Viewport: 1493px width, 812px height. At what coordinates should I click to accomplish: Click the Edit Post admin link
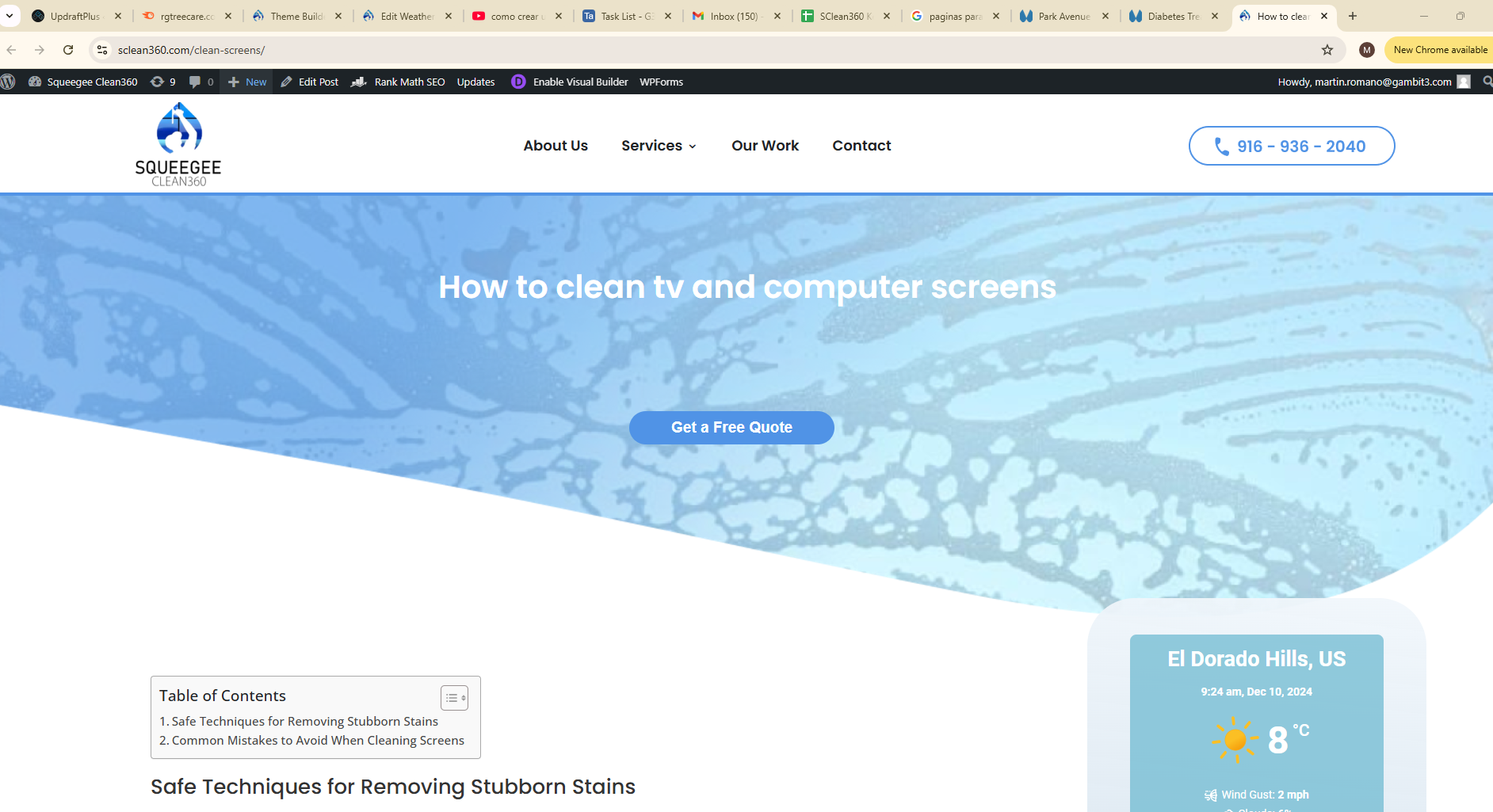click(310, 82)
